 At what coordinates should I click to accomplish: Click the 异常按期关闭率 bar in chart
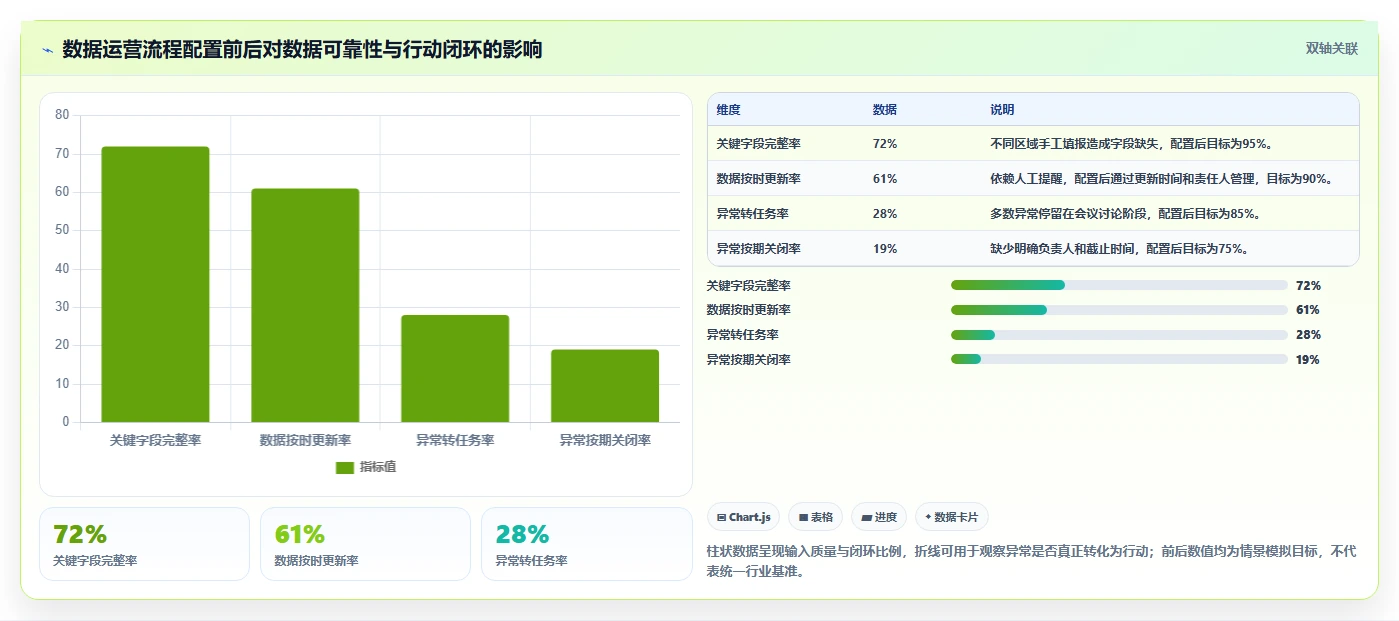pyautogui.click(x=605, y=386)
